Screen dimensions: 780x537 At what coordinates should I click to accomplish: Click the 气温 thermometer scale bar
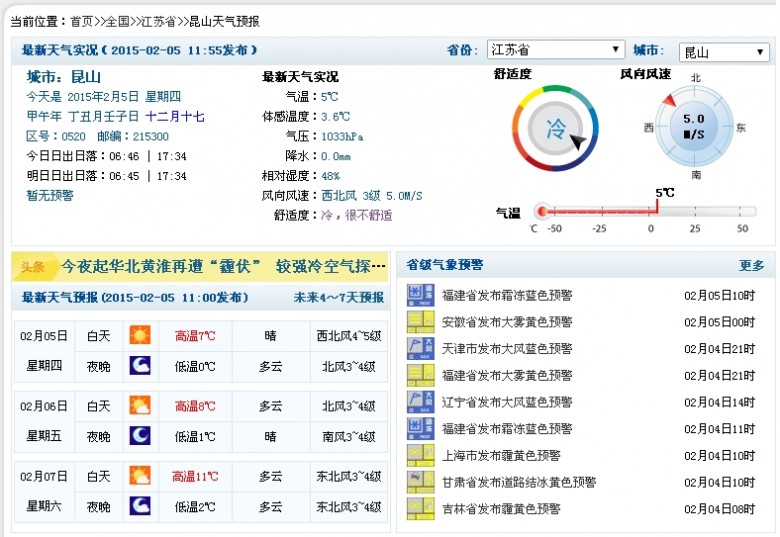645,211
